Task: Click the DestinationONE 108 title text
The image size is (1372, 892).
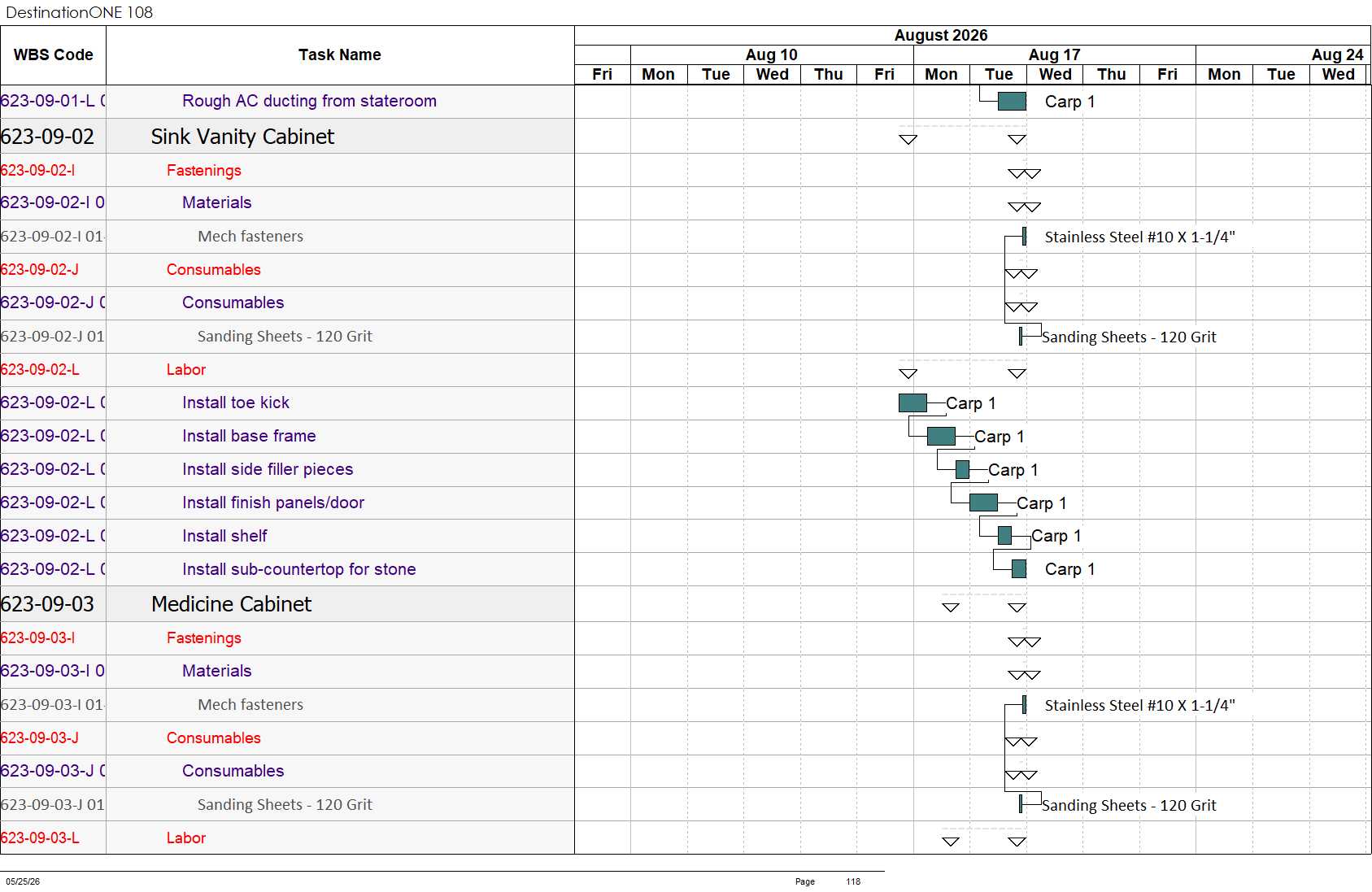Action: (x=79, y=12)
